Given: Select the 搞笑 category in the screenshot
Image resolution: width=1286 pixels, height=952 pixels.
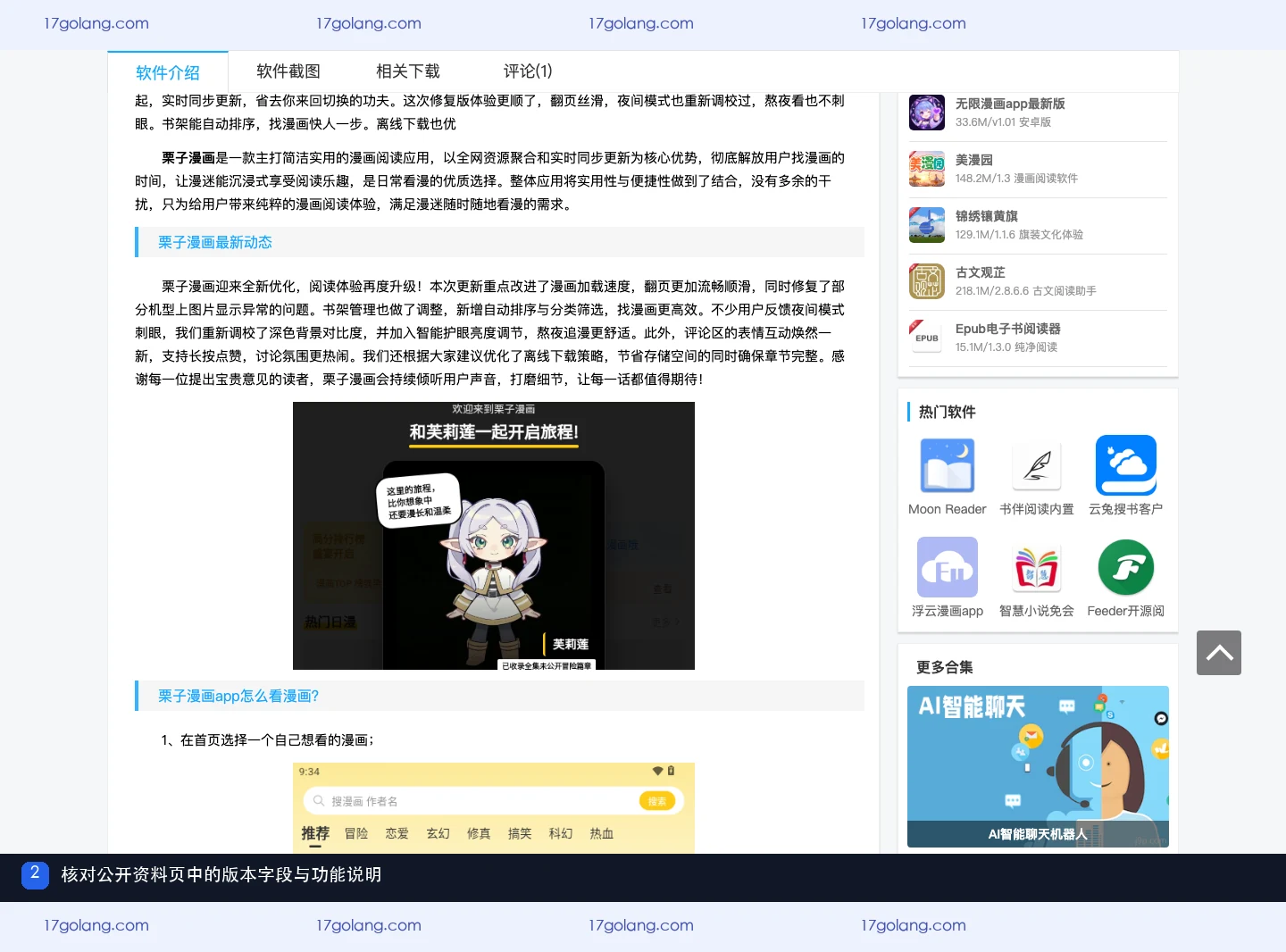Looking at the screenshot, I should 520,833.
